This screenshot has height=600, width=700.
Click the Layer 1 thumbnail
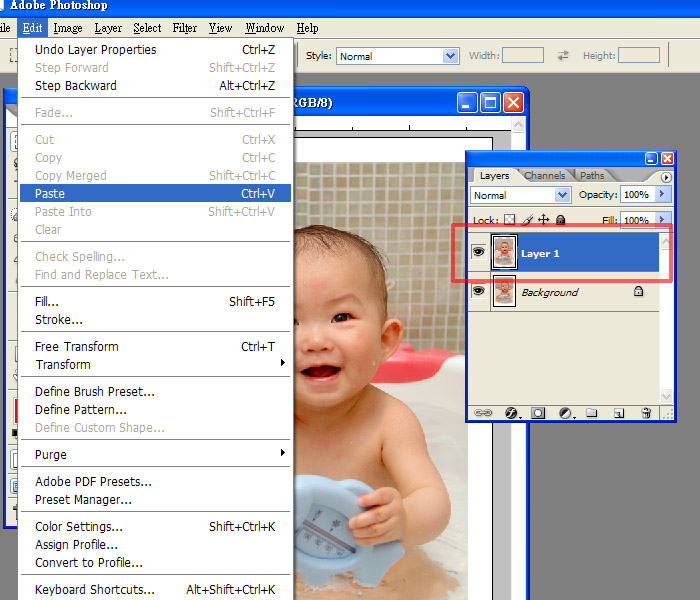click(x=504, y=253)
